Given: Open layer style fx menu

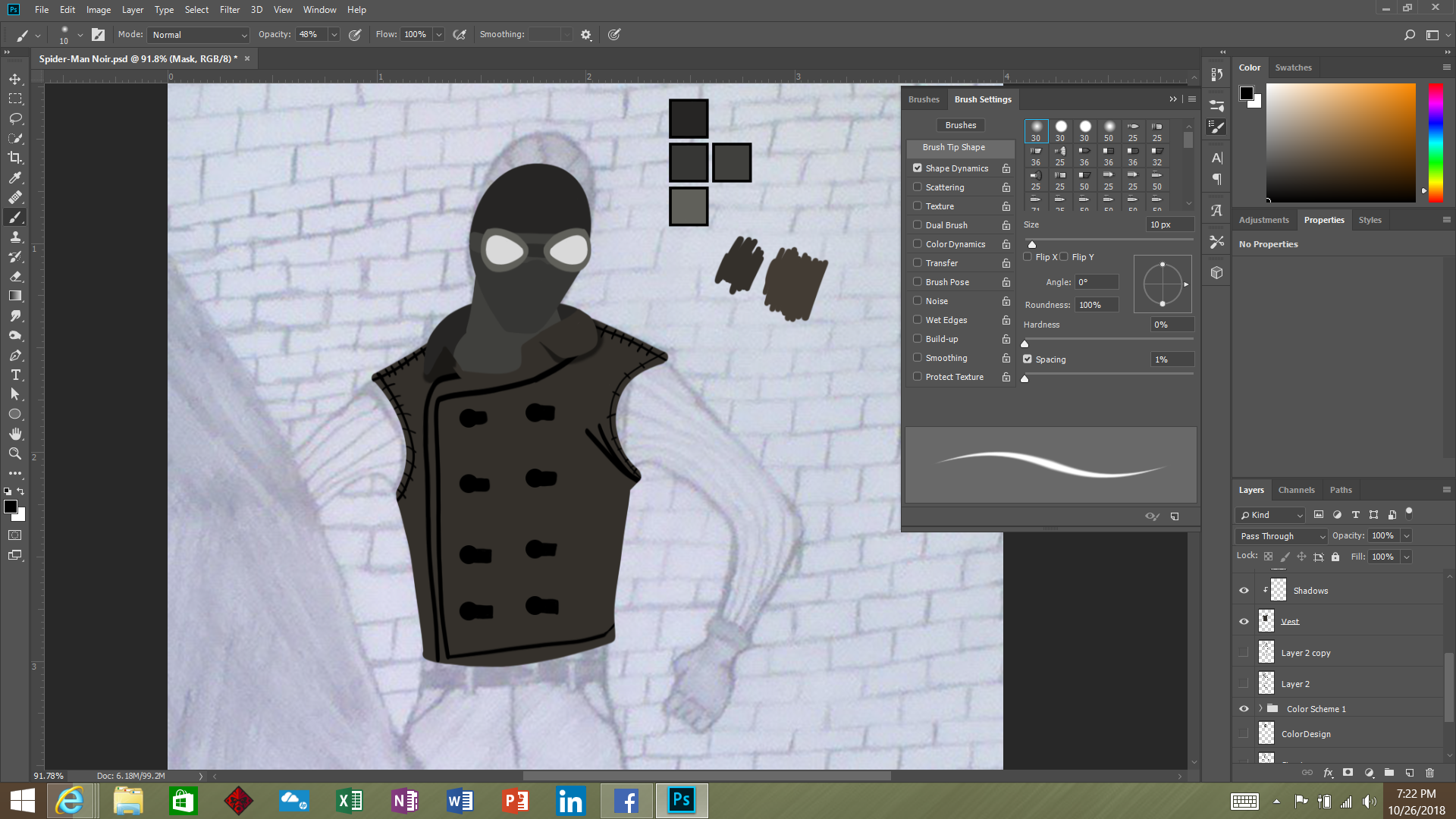Looking at the screenshot, I should click(x=1328, y=773).
